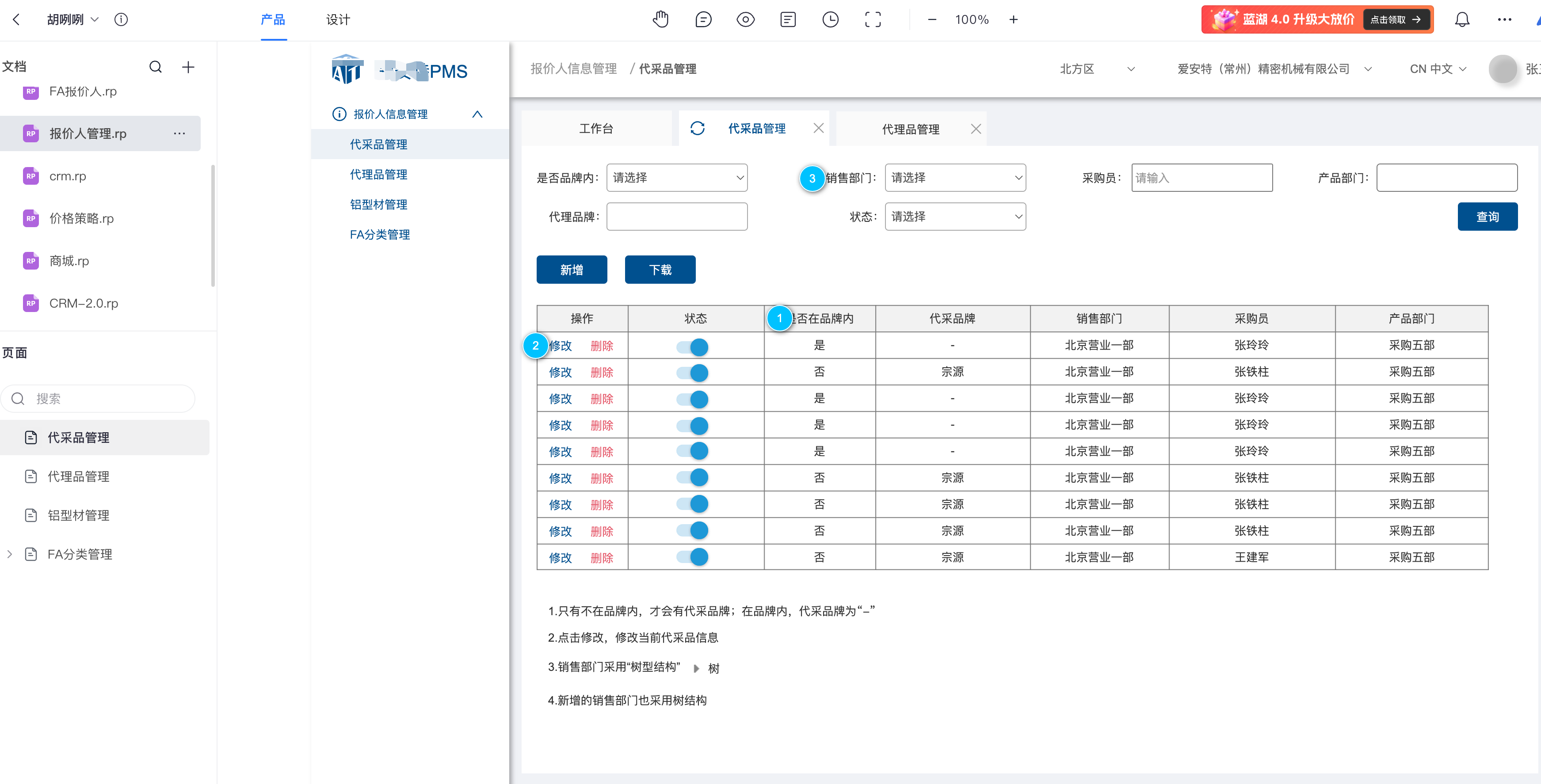Click the 代理品牌 input field
The height and width of the screenshot is (784, 1541).
[677, 217]
